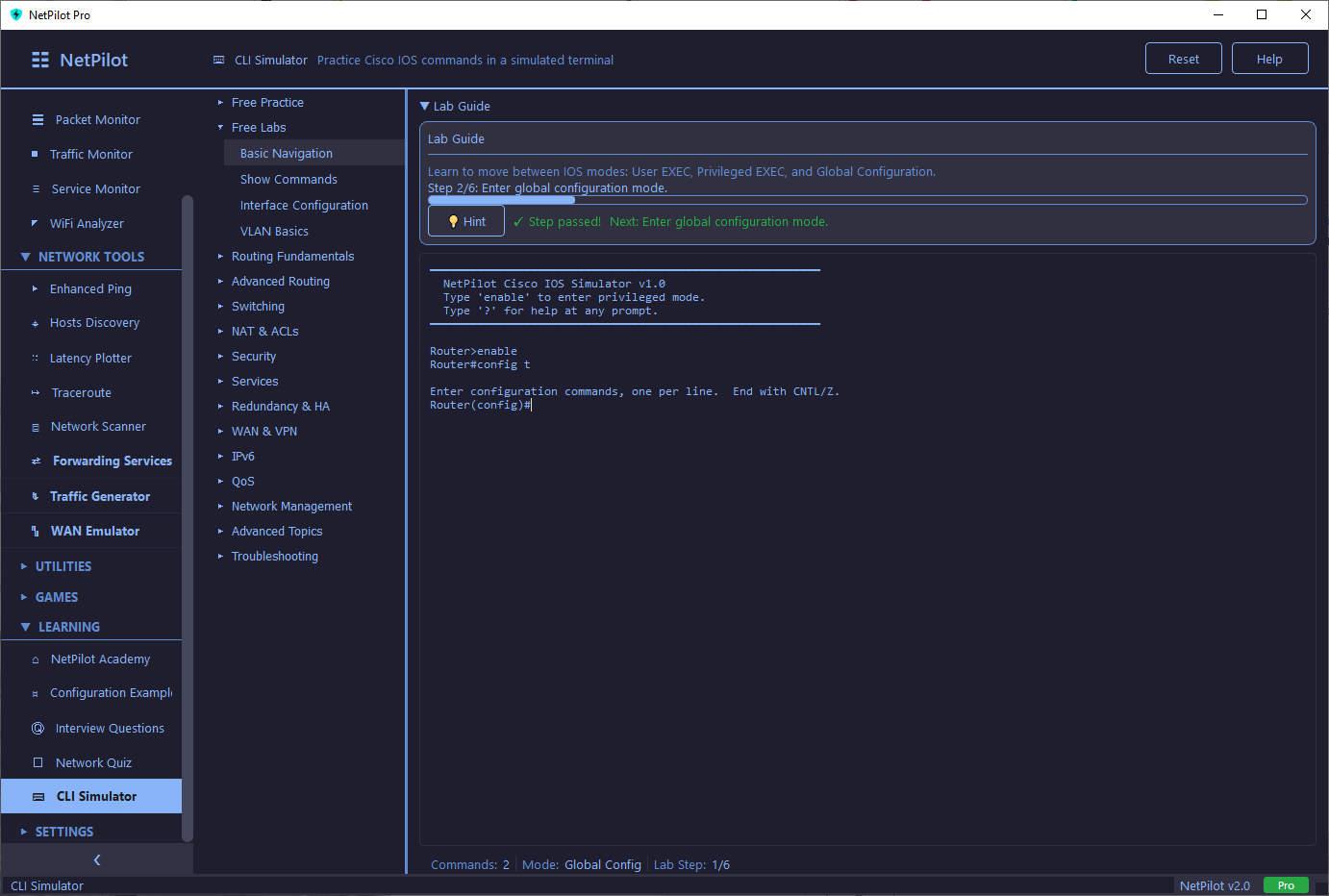1329x896 pixels.
Task: Click the Reset button
Action: [1183, 58]
